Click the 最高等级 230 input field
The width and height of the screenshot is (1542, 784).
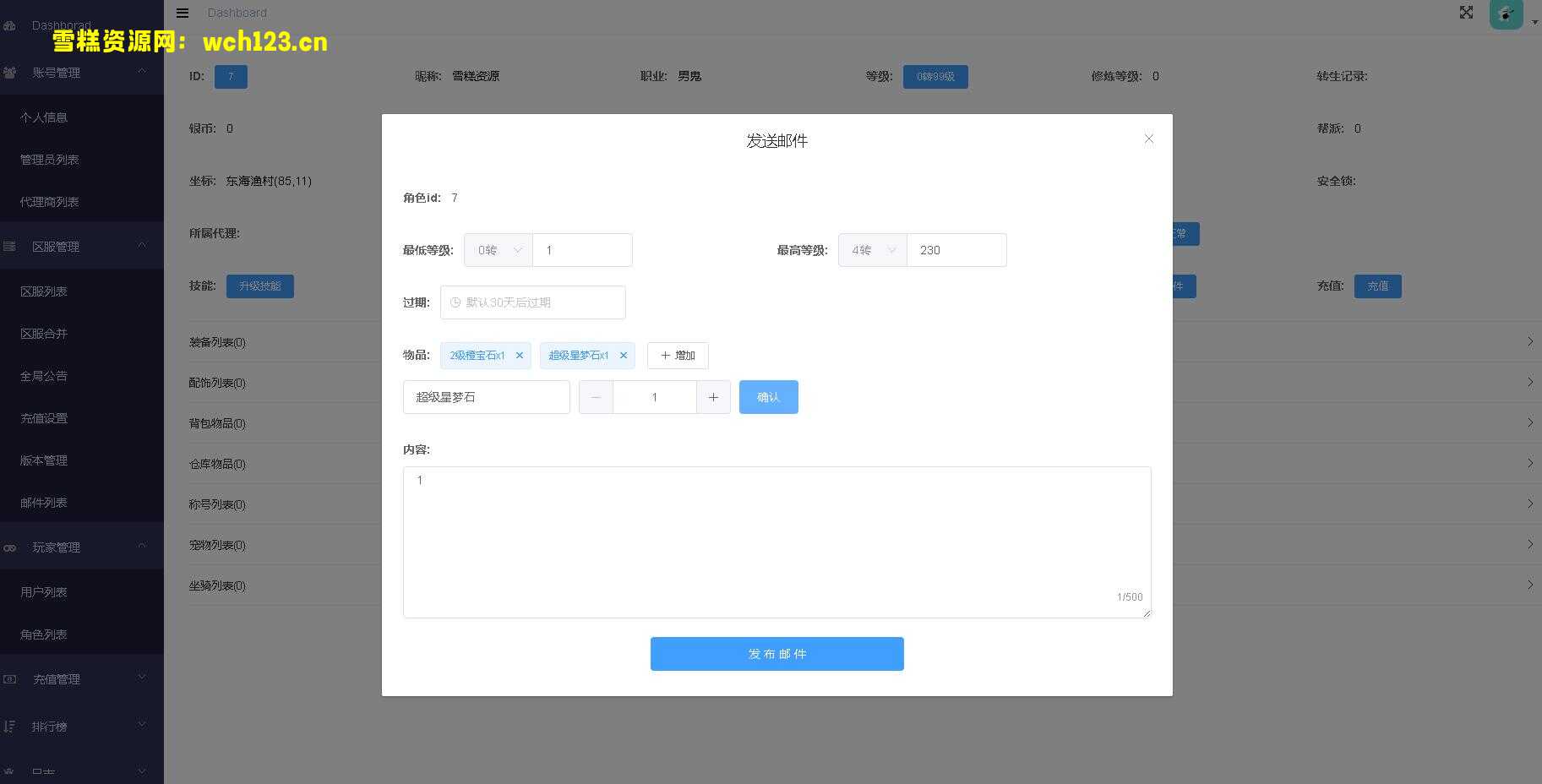coord(956,250)
